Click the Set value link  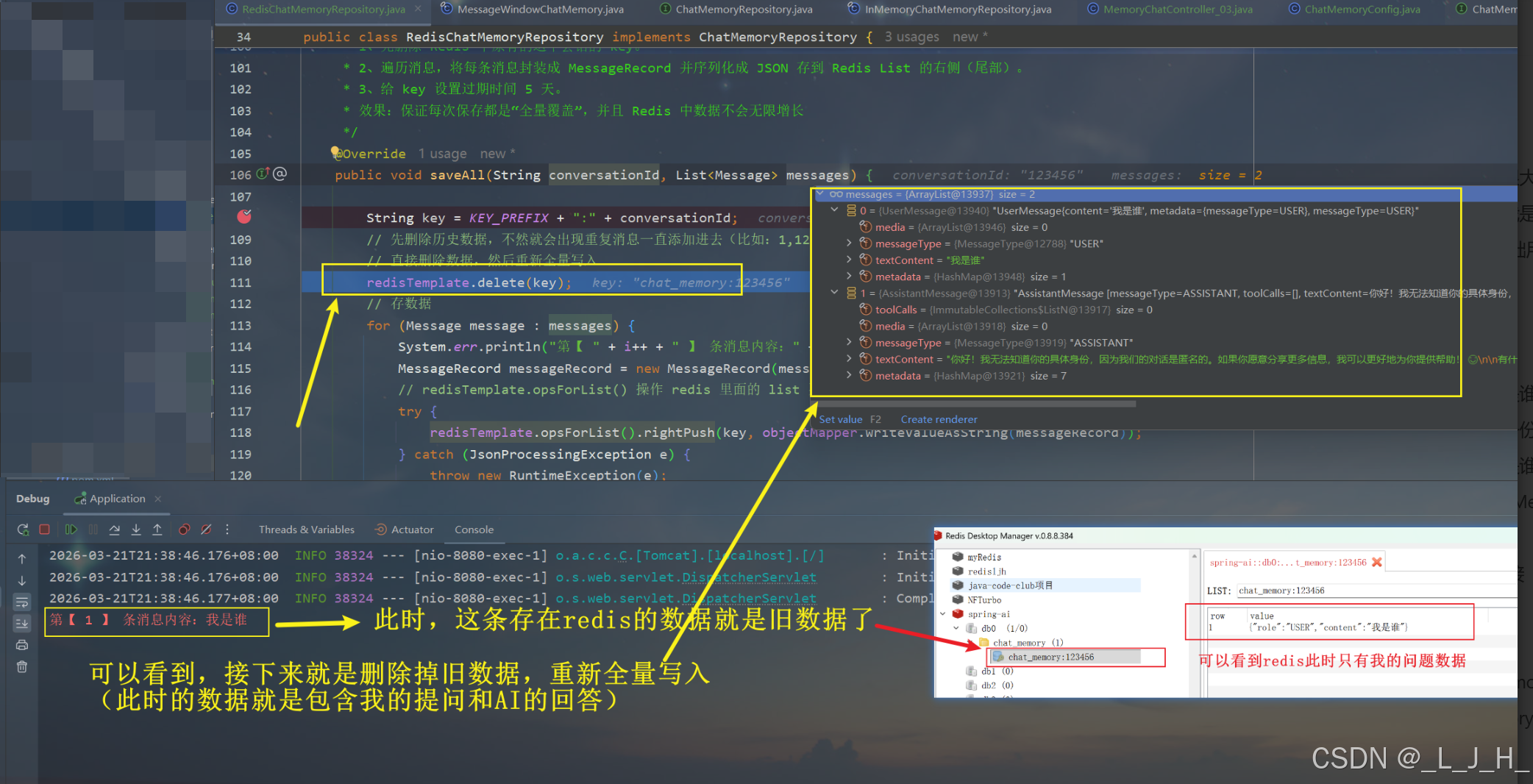(x=840, y=419)
